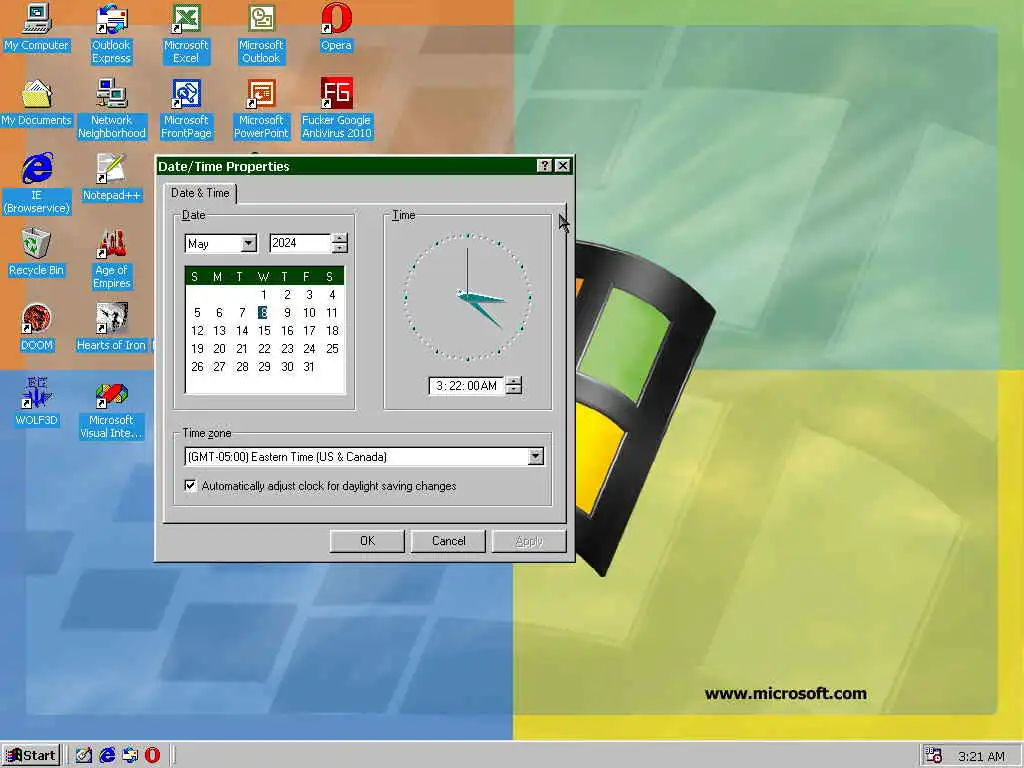Select the Opera desktop shortcut
1024x768 pixels.
[x=336, y=27]
